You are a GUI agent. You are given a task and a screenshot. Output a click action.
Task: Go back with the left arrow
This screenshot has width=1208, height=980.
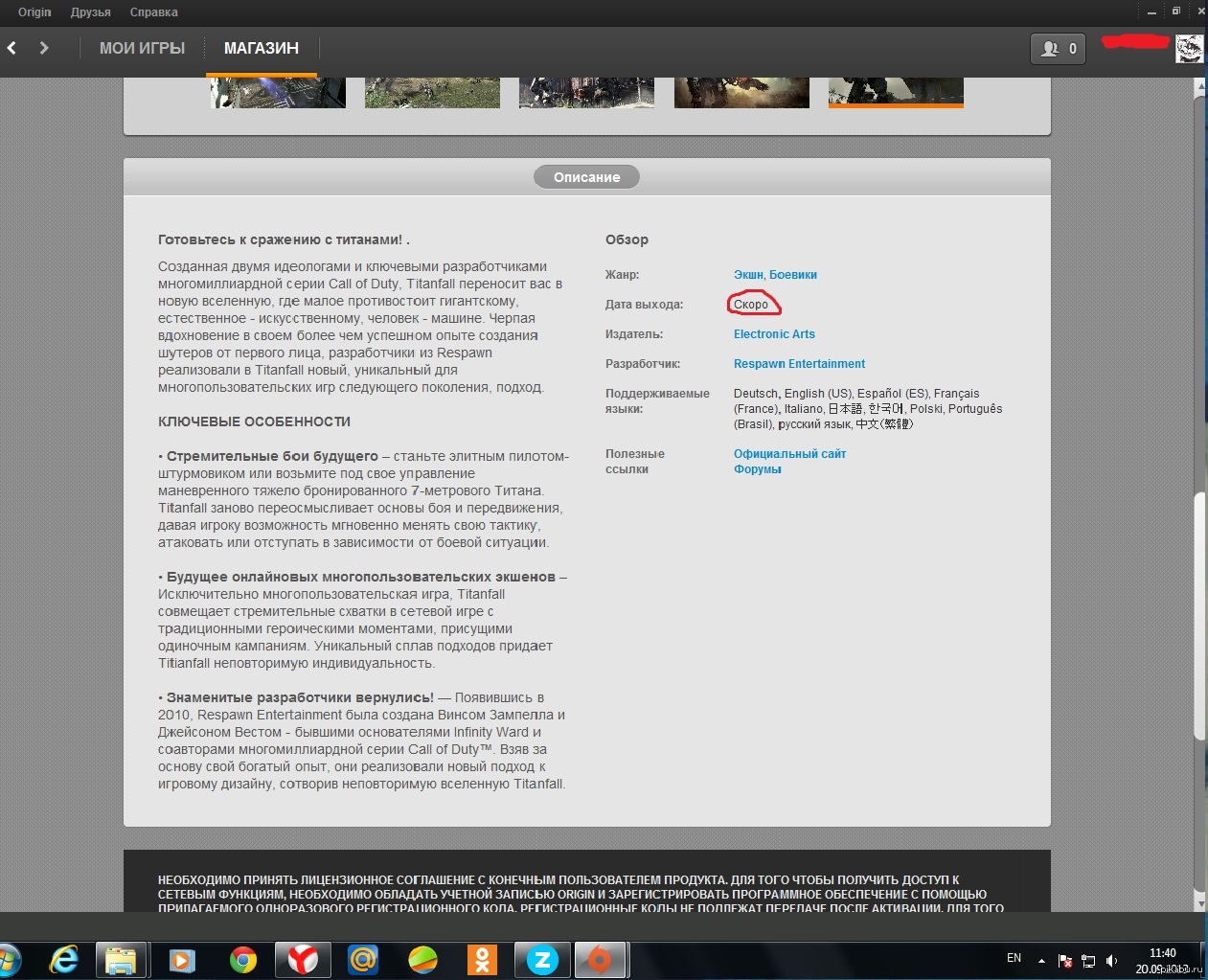[x=12, y=48]
